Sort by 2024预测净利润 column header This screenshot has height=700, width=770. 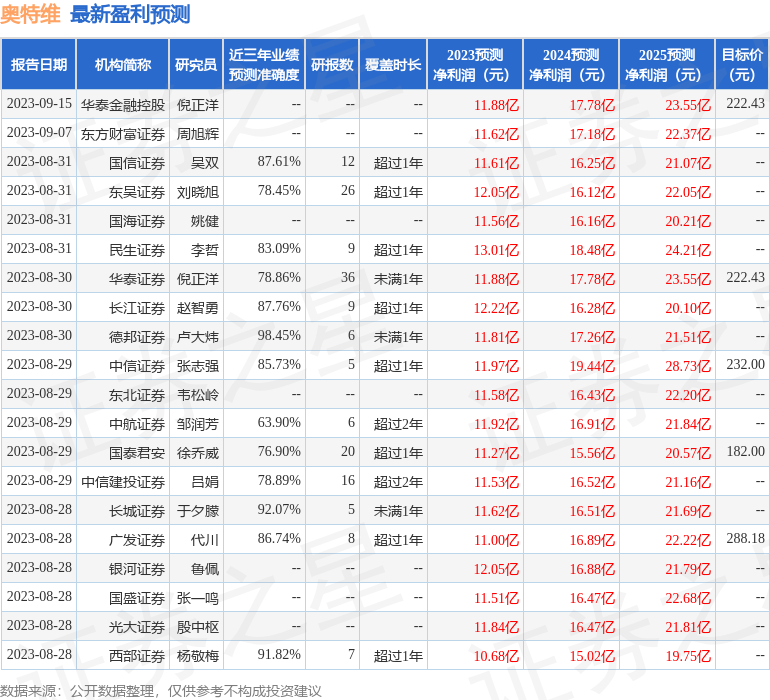[571, 64]
